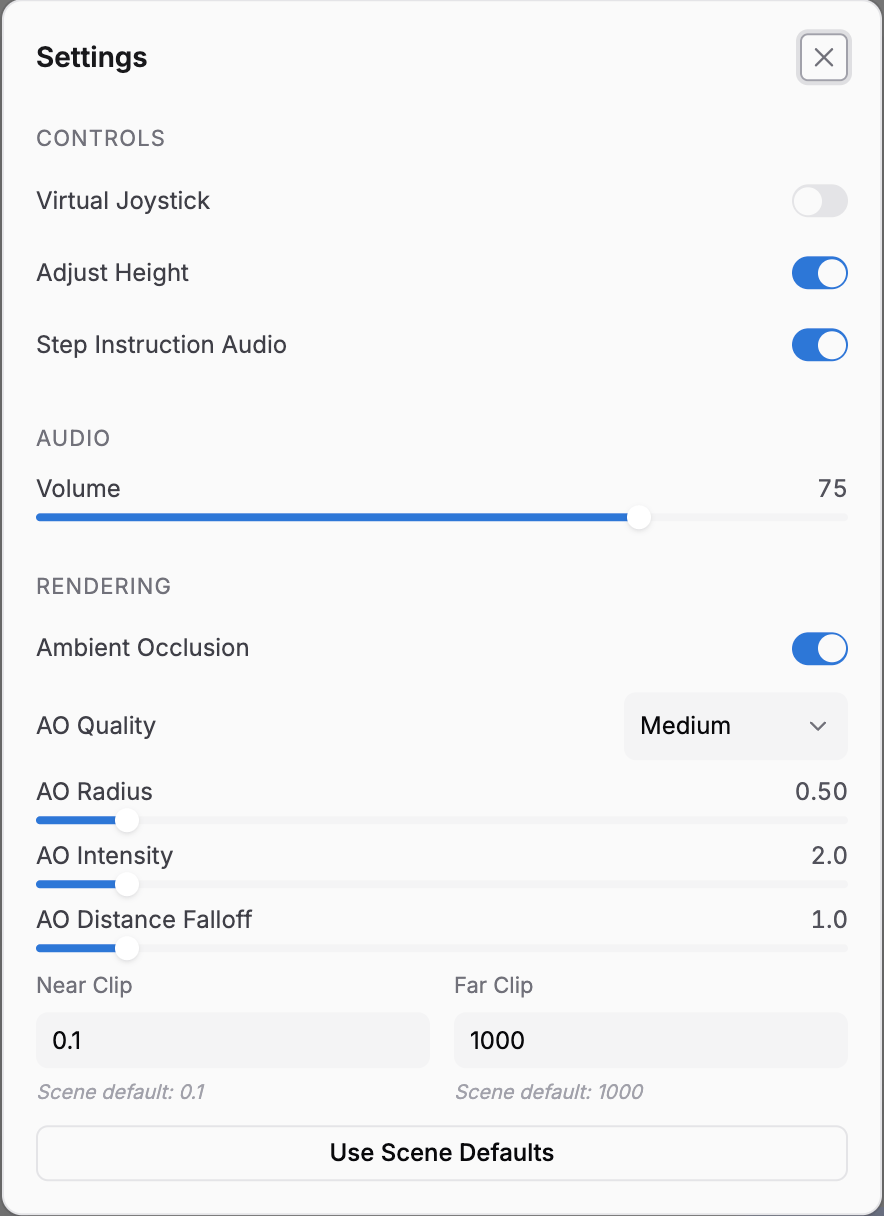Open the AO Quality dropdown
This screenshot has height=1216, width=884.
coord(736,726)
